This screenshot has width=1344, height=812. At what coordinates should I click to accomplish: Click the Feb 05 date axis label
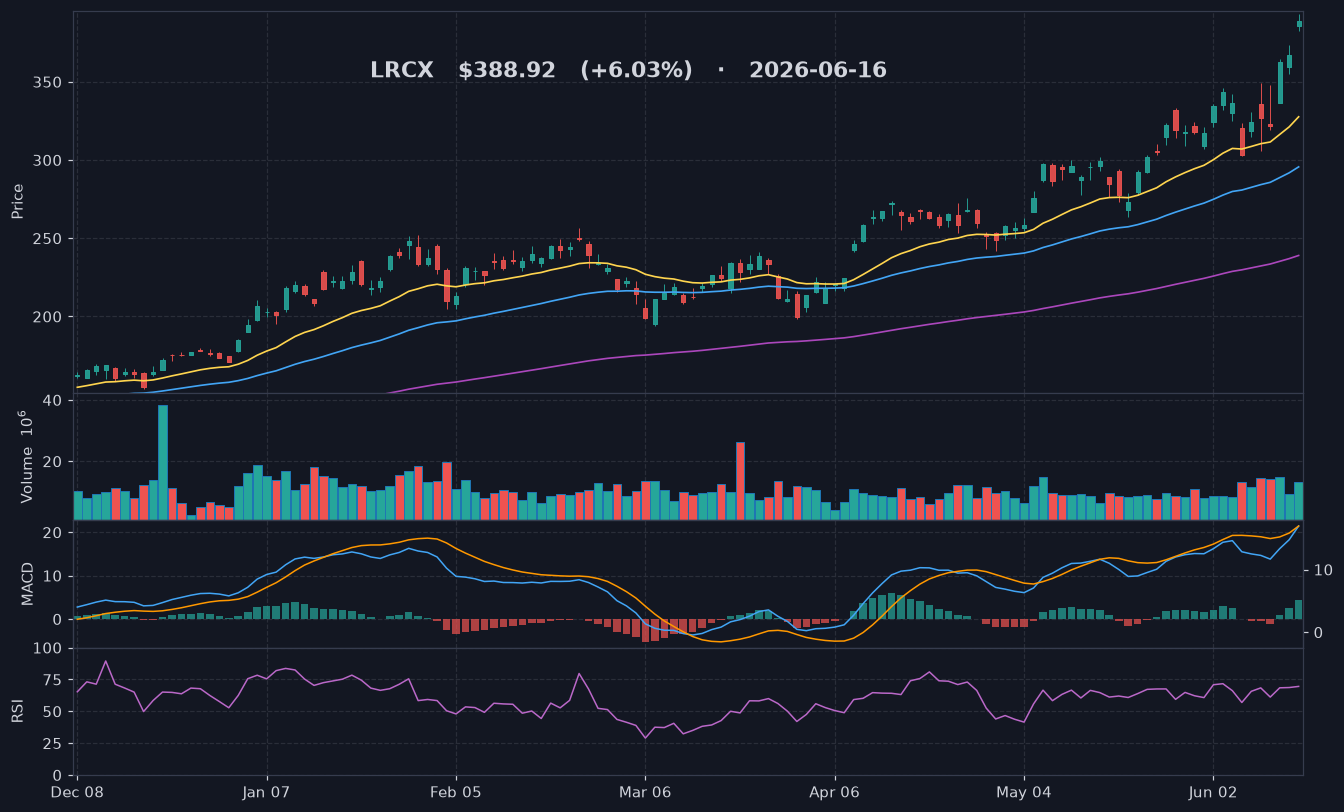[x=456, y=792]
